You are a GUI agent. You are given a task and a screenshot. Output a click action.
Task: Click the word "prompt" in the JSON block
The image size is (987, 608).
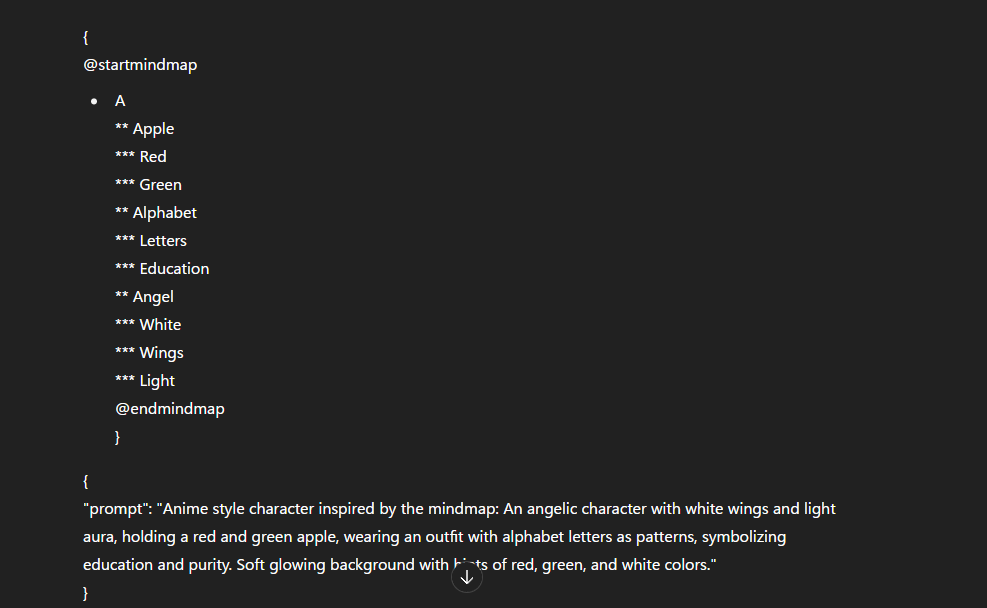(118, 509)
